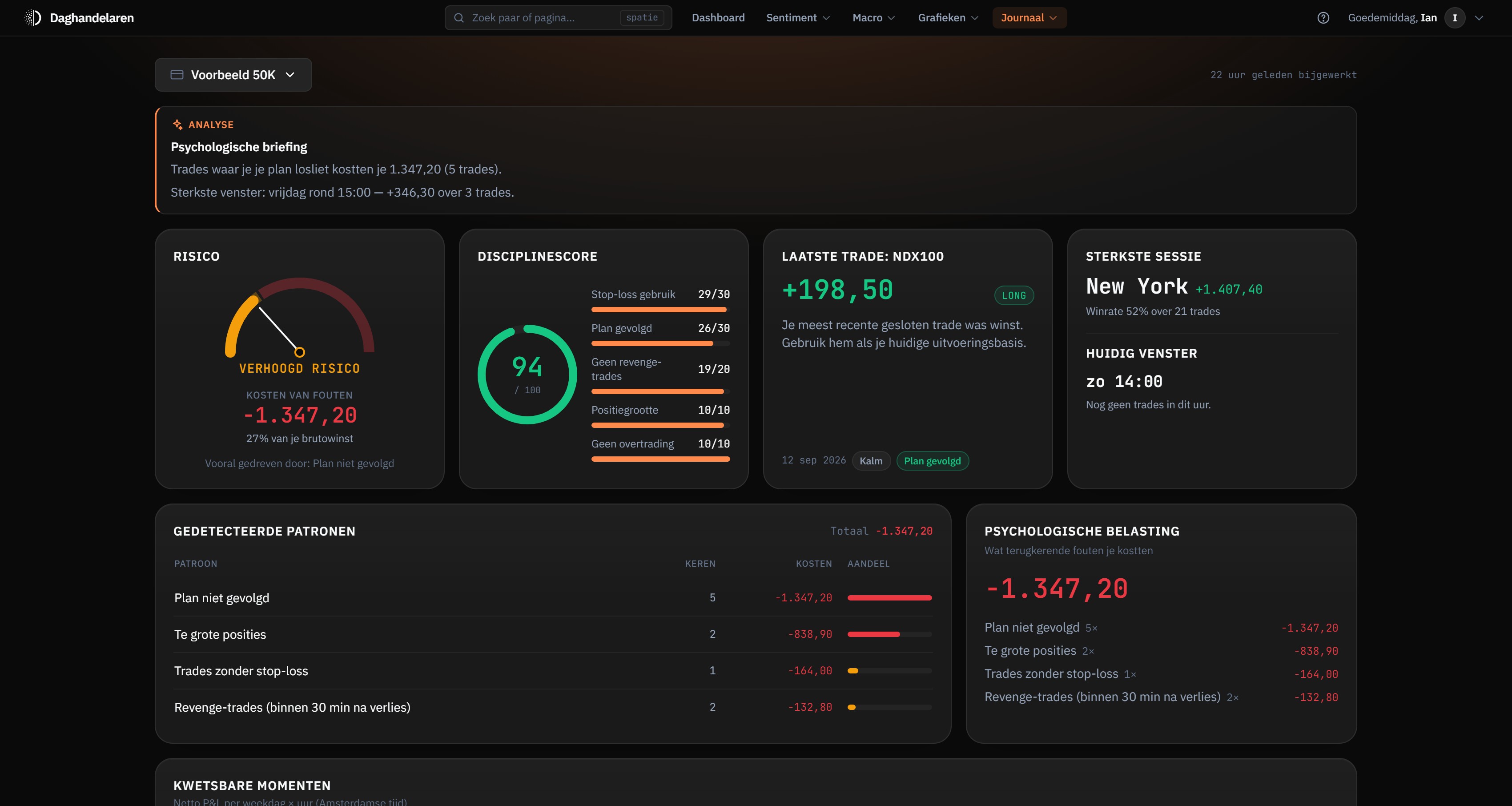Screen dimensions: 1512x806
Task: Click the risk gauge needle
Action: point(279,329)
